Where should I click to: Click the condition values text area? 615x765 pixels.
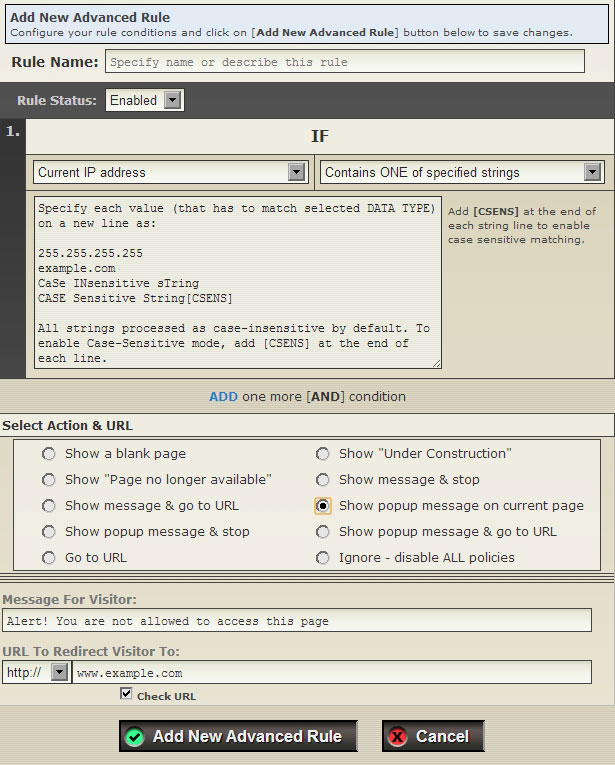[237, 282]
